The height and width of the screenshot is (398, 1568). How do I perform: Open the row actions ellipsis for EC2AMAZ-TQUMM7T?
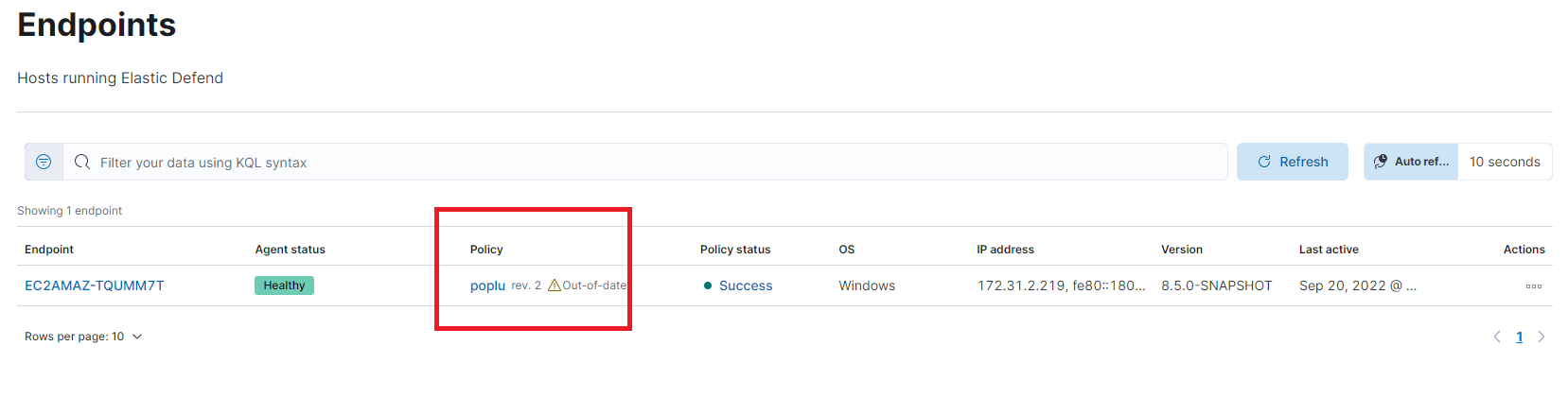click(x=1534, y=286)
